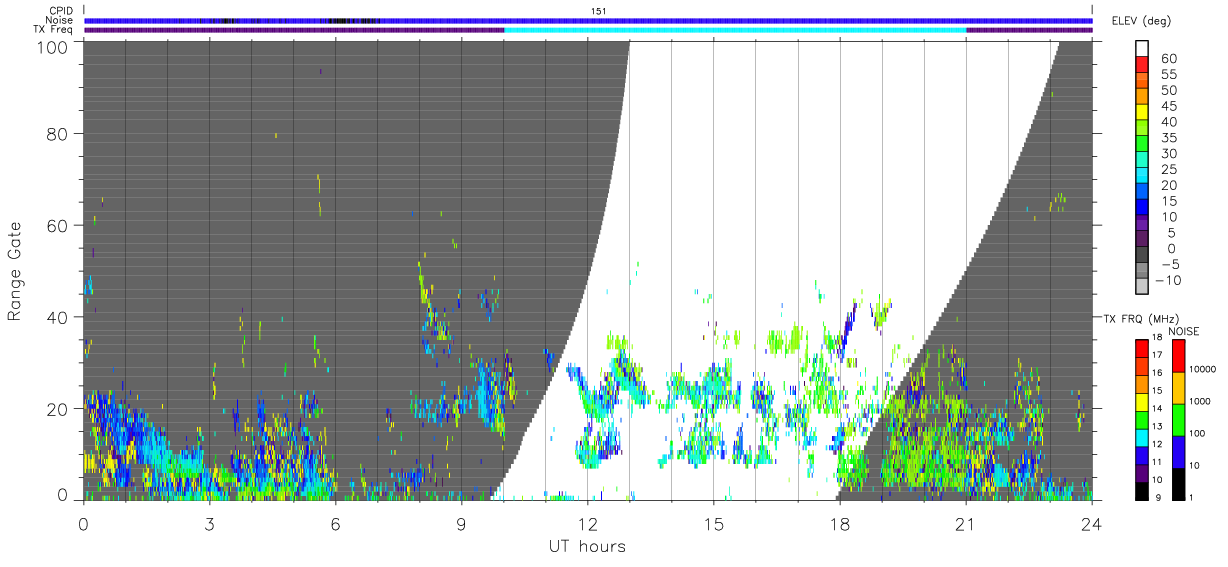
Task: Click the x-axis tick label '3'
Action: pos(209,523)
